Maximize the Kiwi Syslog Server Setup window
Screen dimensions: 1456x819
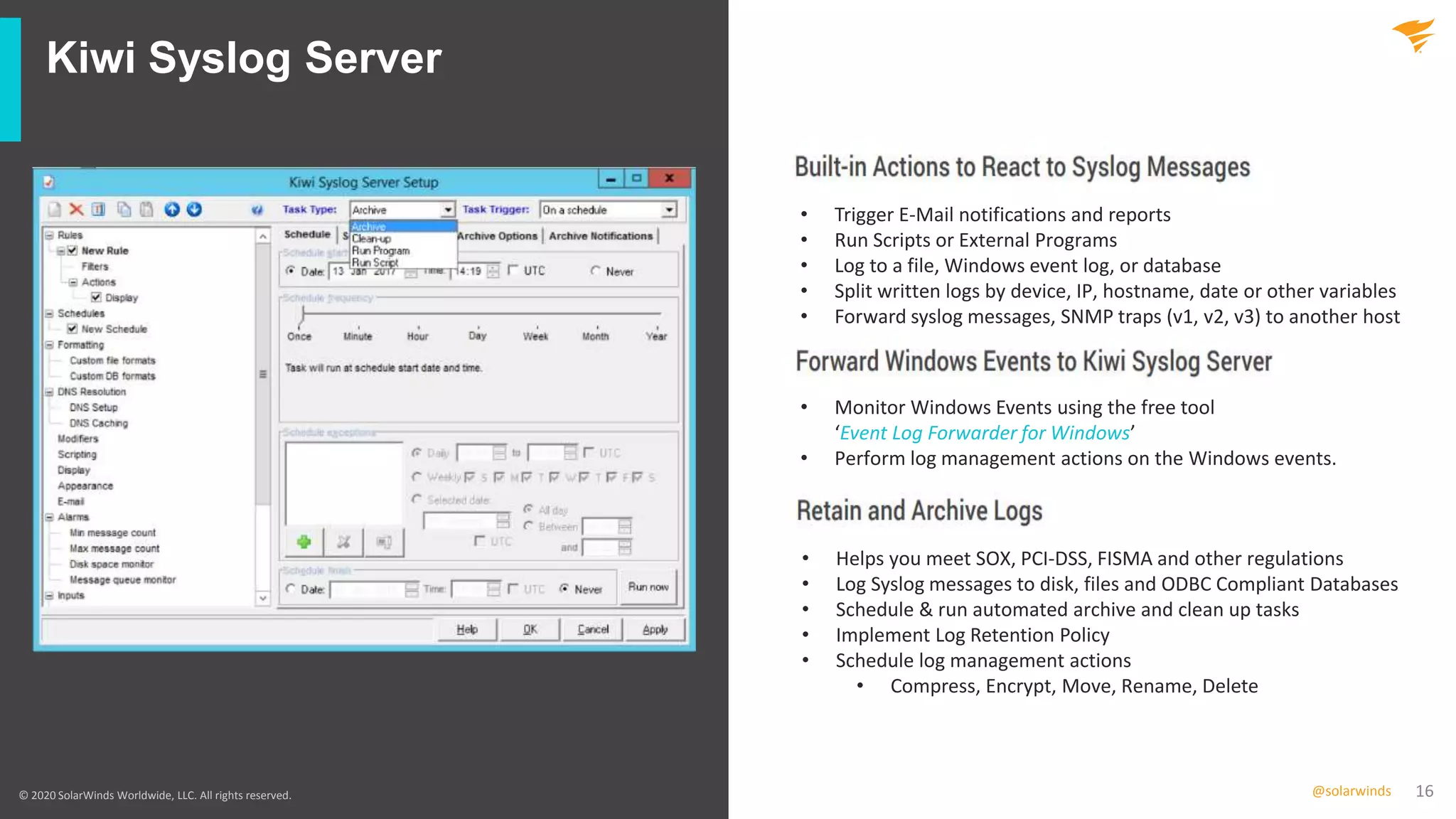coord(637,178)
